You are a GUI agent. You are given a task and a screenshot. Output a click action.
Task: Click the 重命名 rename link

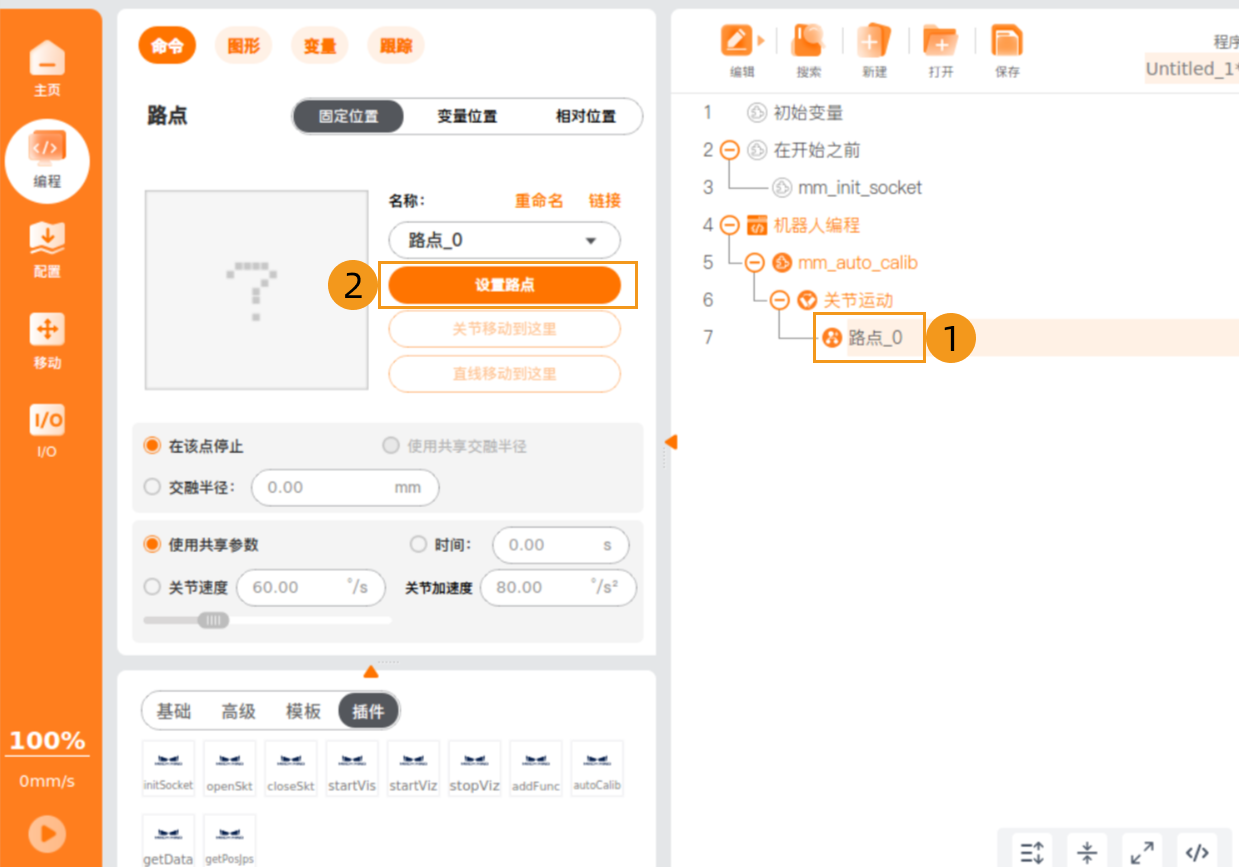click(x=539, y=201)
